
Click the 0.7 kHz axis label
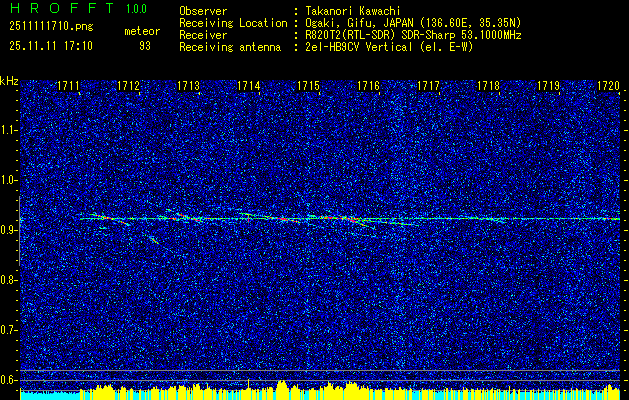click(8, 330)
